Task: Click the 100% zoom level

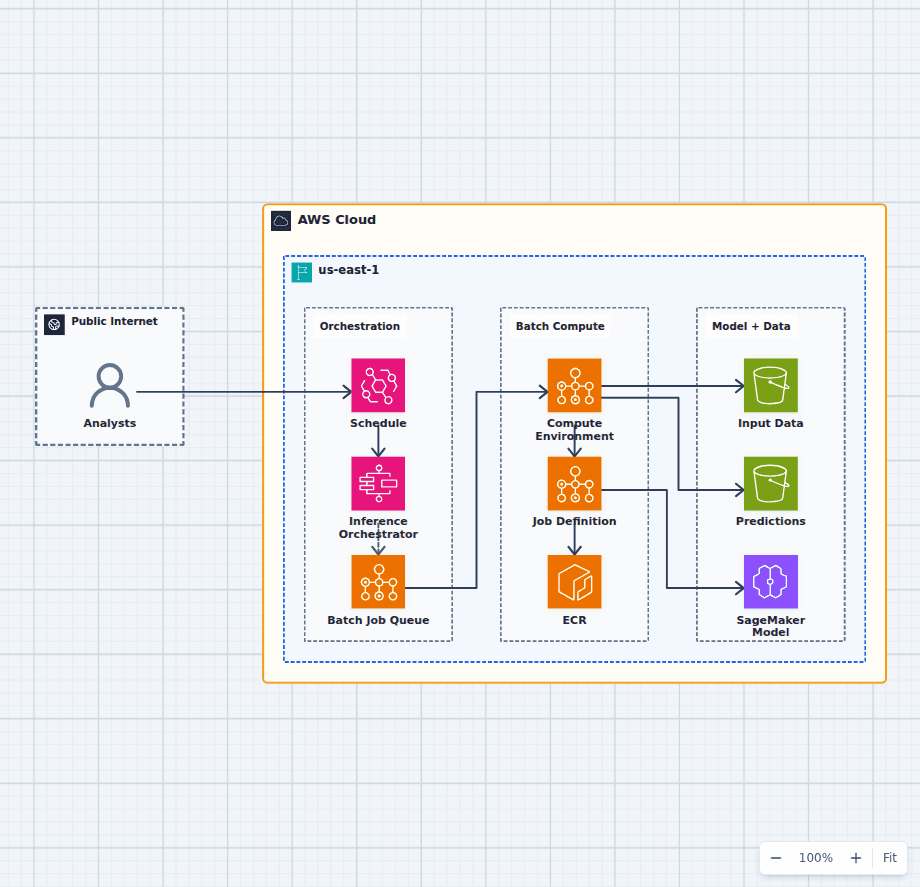Action: coord(816,858)
